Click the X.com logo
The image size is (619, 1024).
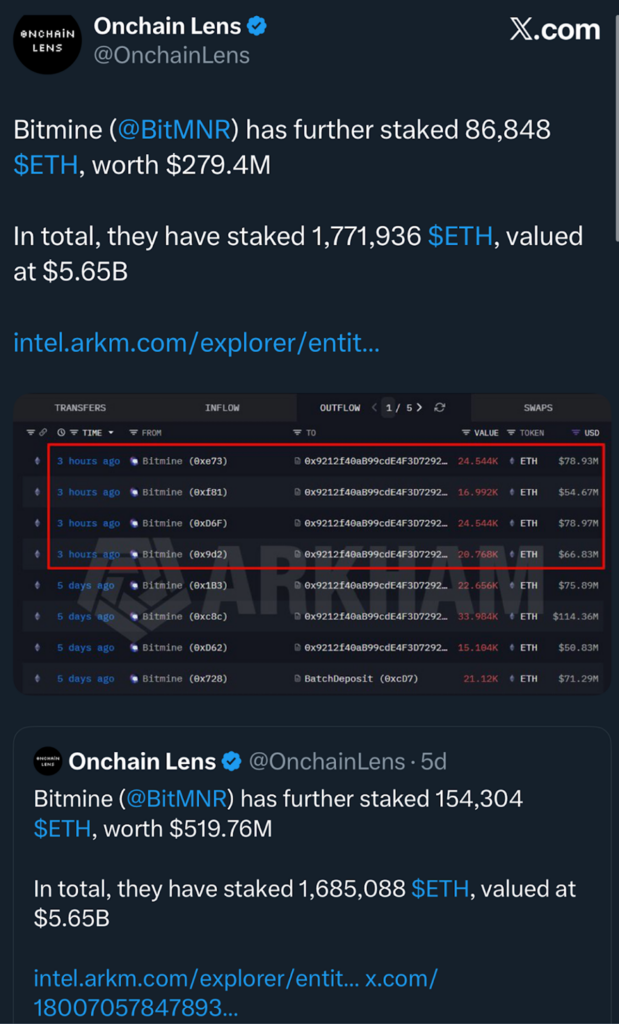555,30
